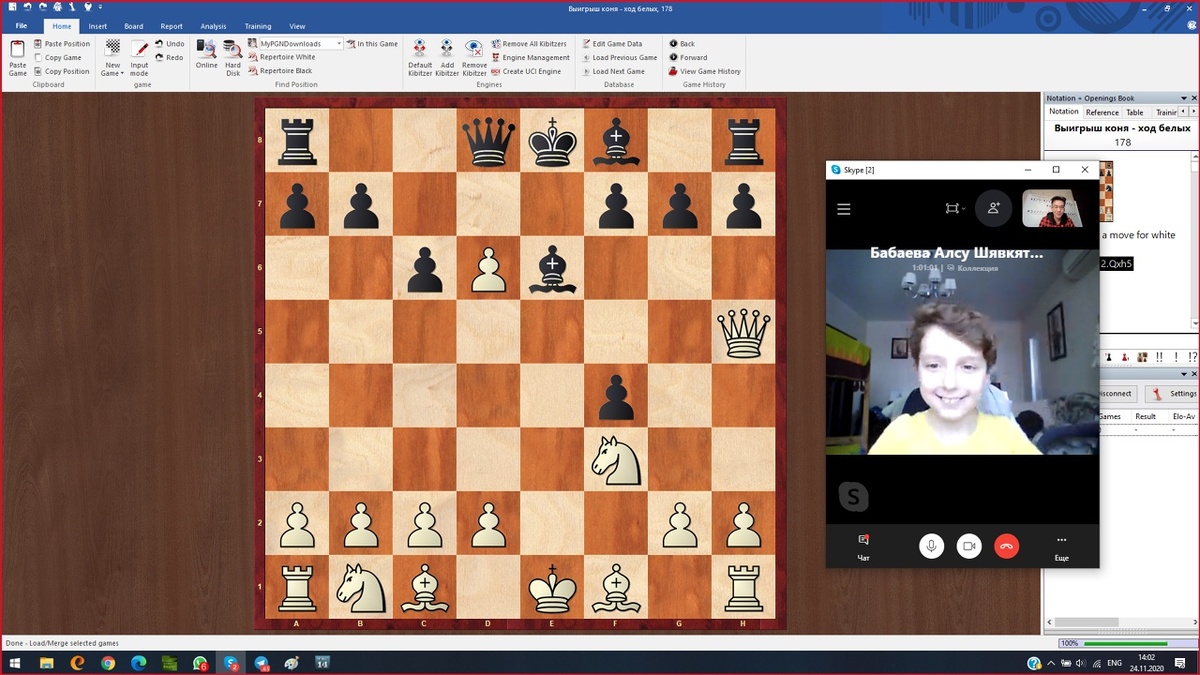1200x675 pixels.
Task: Select the Reference tab in notation pane
Action: pos(1102,113)
